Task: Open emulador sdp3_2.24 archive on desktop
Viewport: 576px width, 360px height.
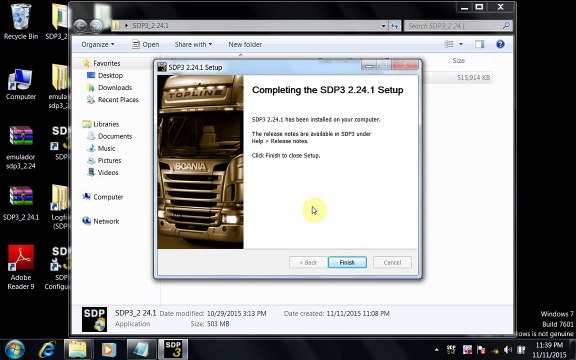Action: pos(21,148)
